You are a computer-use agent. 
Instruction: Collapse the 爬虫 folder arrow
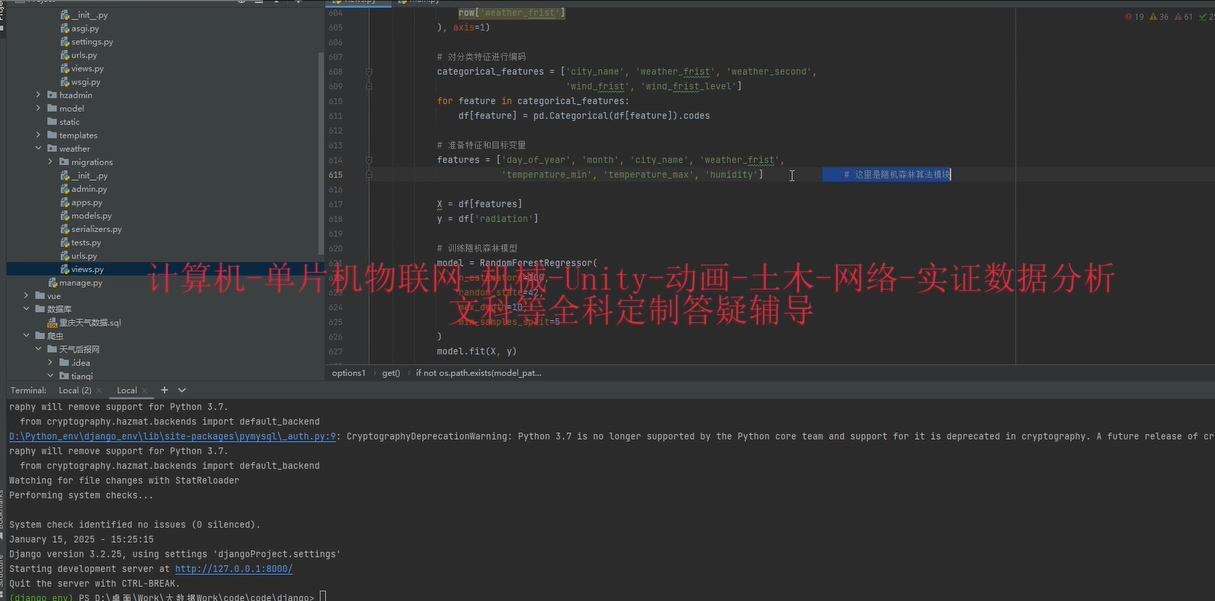tap(27, 336)
